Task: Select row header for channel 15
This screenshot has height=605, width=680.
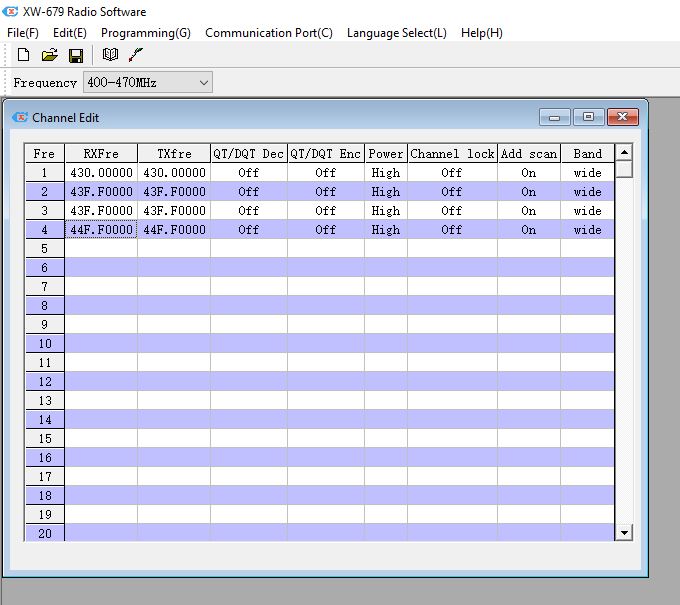Action: coord(44,438)
